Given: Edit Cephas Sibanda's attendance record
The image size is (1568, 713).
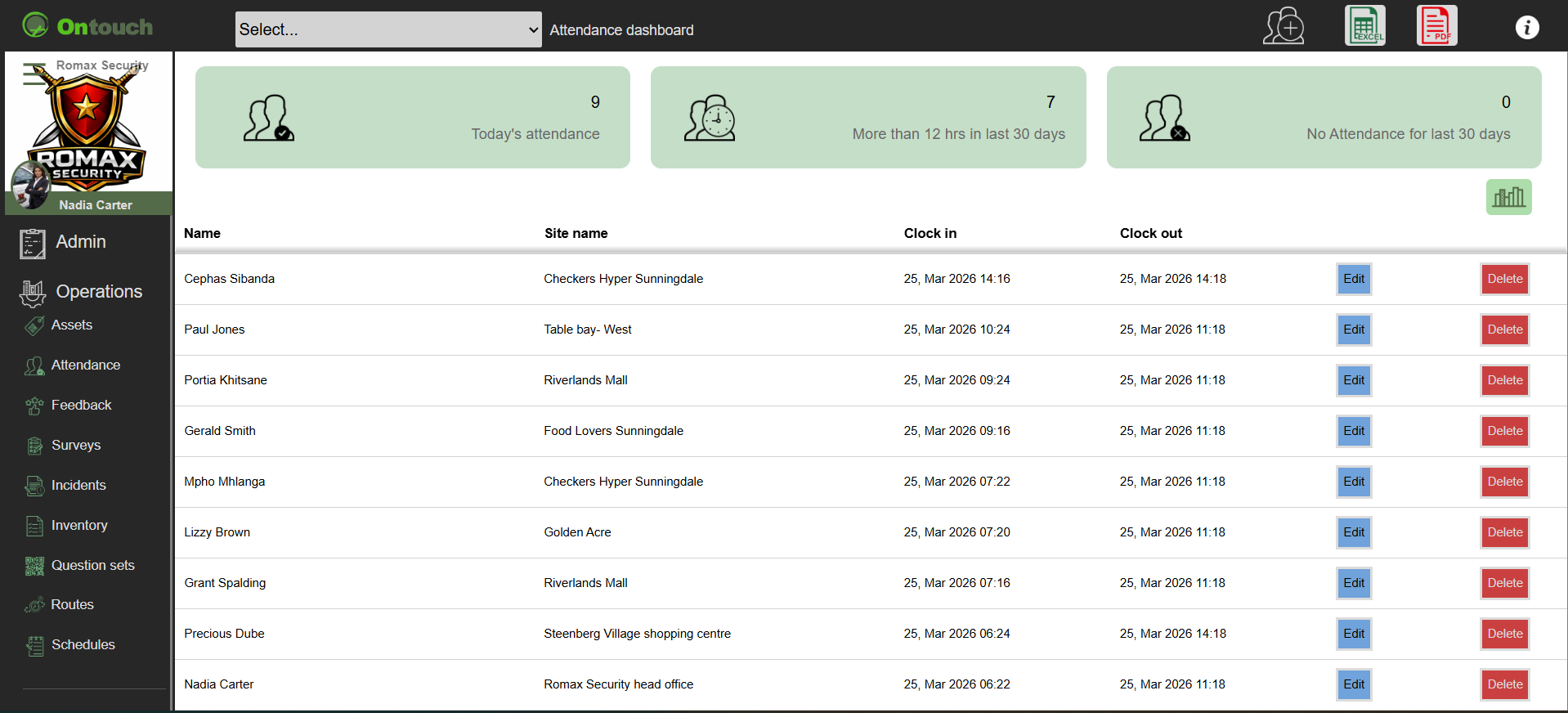Looking at the screenshot, I should coord(1353,279).
